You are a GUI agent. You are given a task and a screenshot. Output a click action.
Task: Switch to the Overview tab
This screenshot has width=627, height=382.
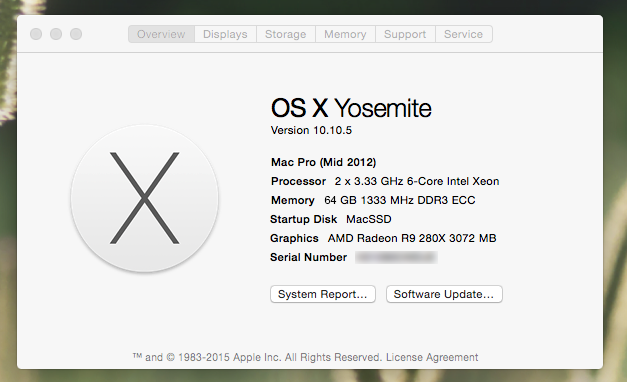point(161,34)
